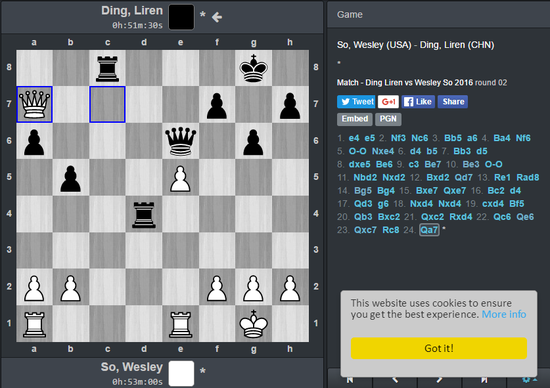Click black color swatch beside Ding, Liren
This screenshot has height=388, width=550.
pos(181,17)
